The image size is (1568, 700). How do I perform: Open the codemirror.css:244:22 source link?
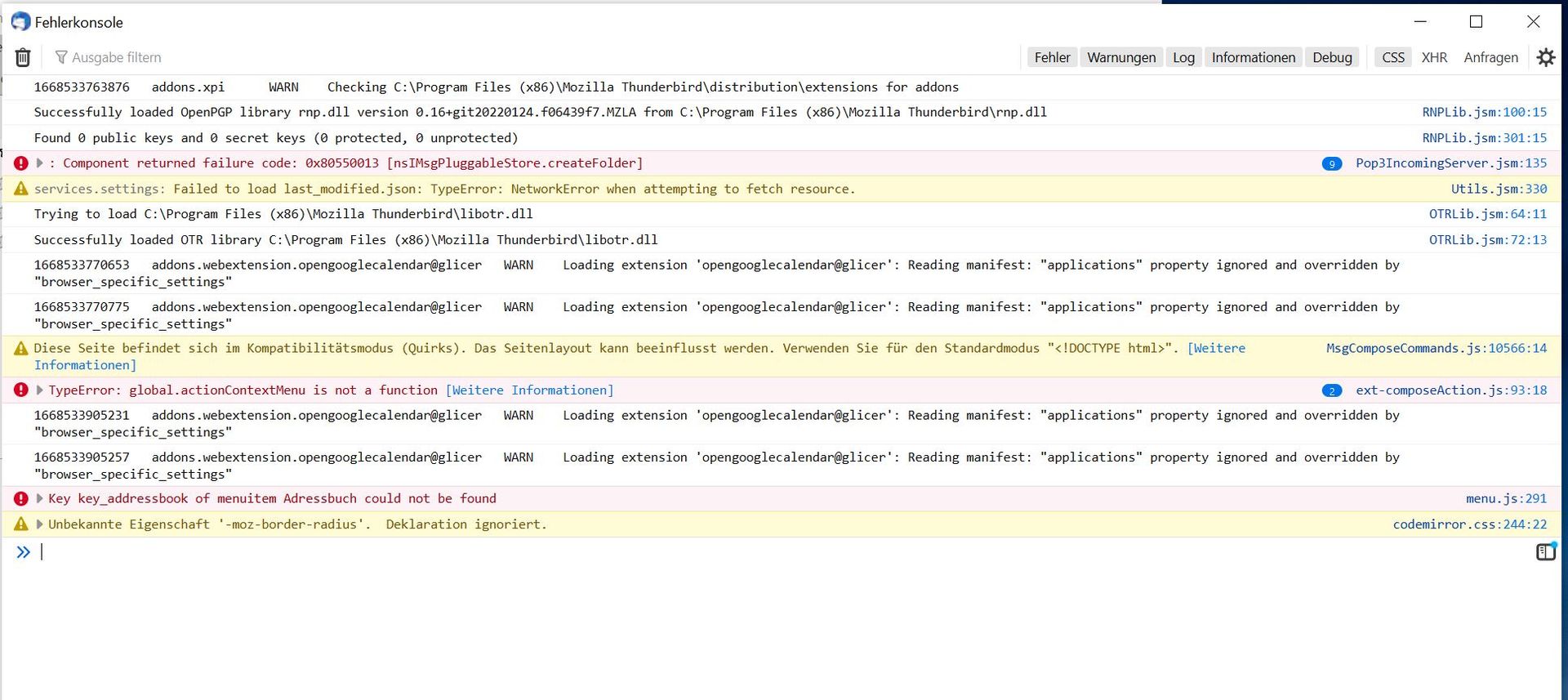(x=1469, y=524)
